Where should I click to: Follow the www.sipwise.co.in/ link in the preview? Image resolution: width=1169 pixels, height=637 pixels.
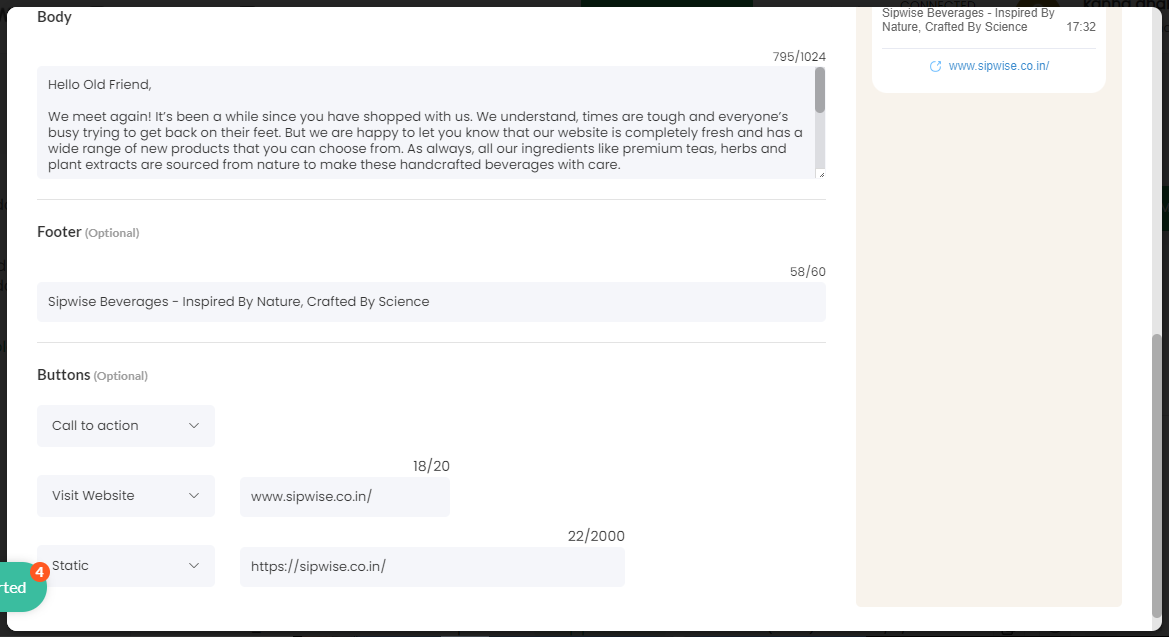(x=997, y=65)
